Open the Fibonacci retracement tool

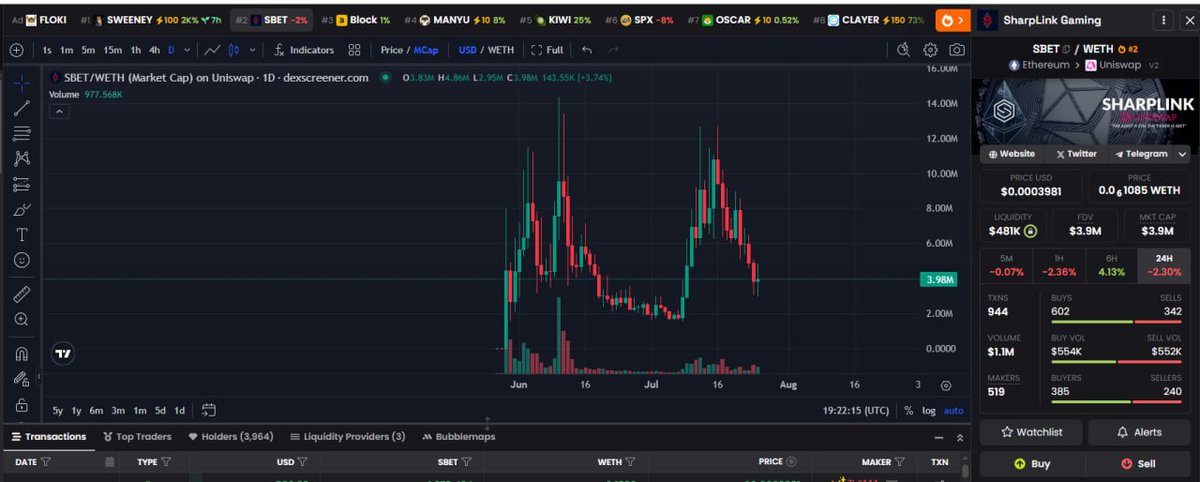pos(21,133)
